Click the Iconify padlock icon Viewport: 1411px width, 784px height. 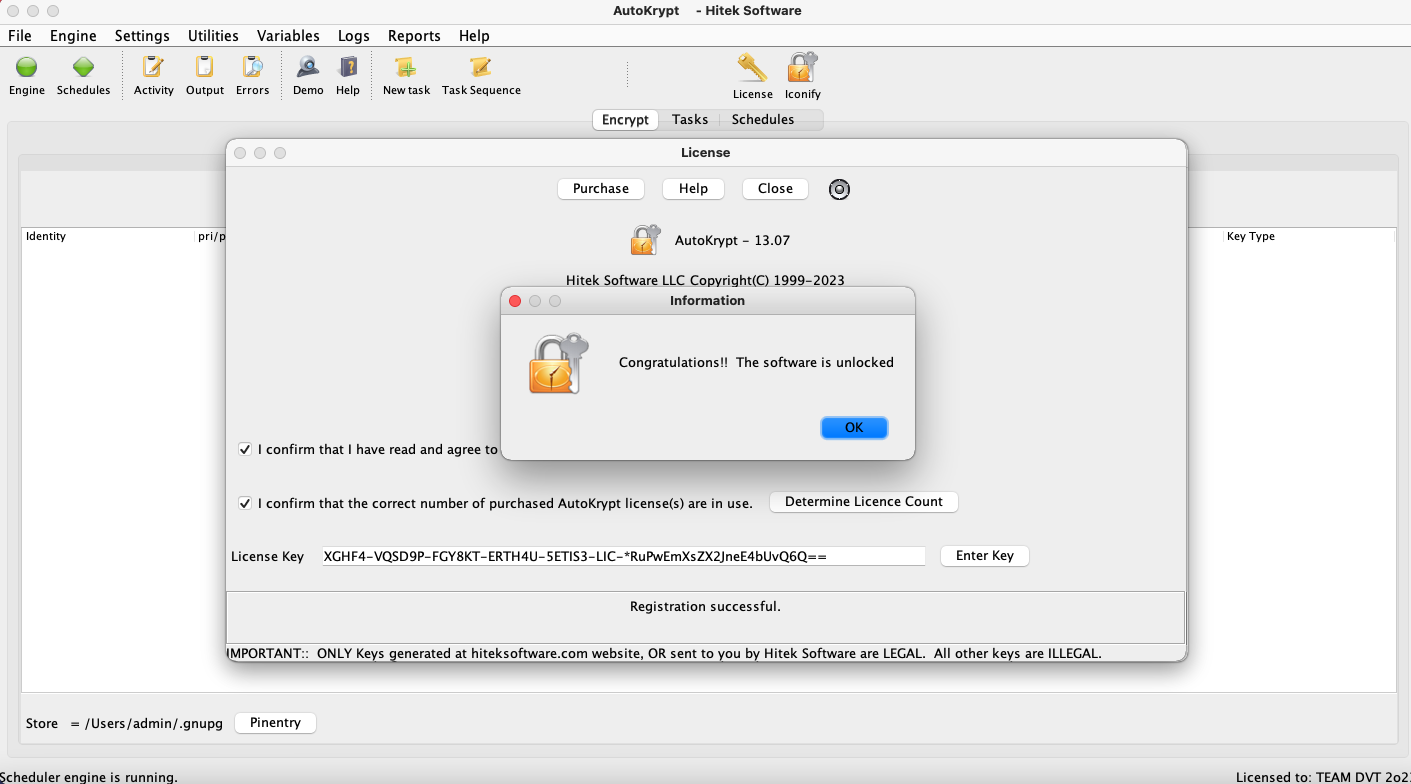tap(802, 68)
